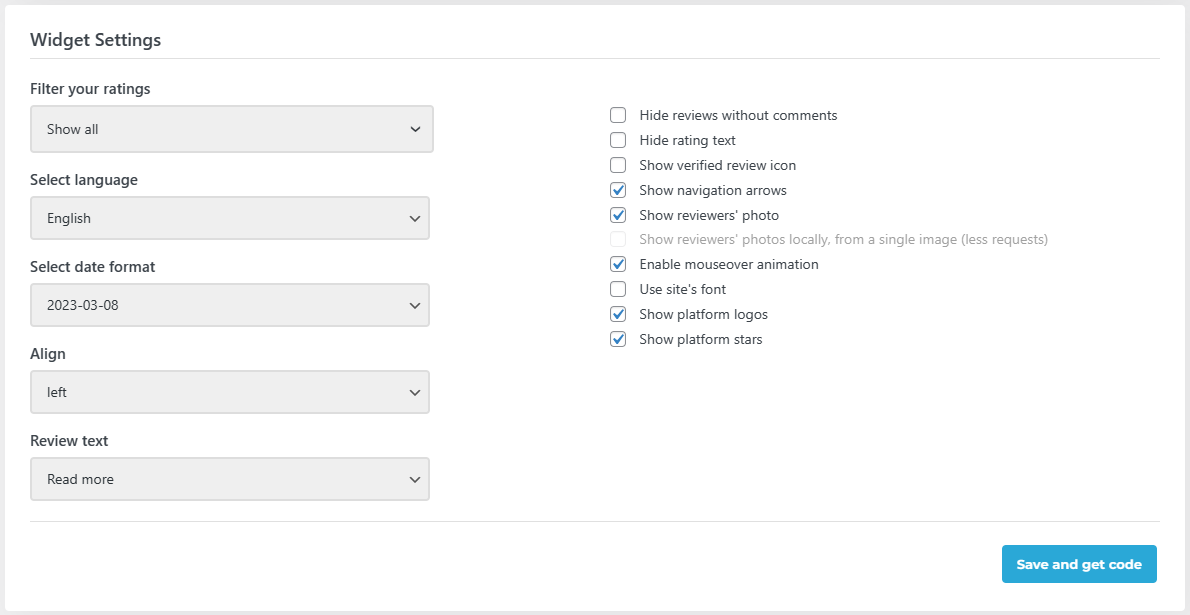The width and height of the screenshot is (1190, 615).
Task: Click the arrow on the left alignment selector
Action: 414,392
